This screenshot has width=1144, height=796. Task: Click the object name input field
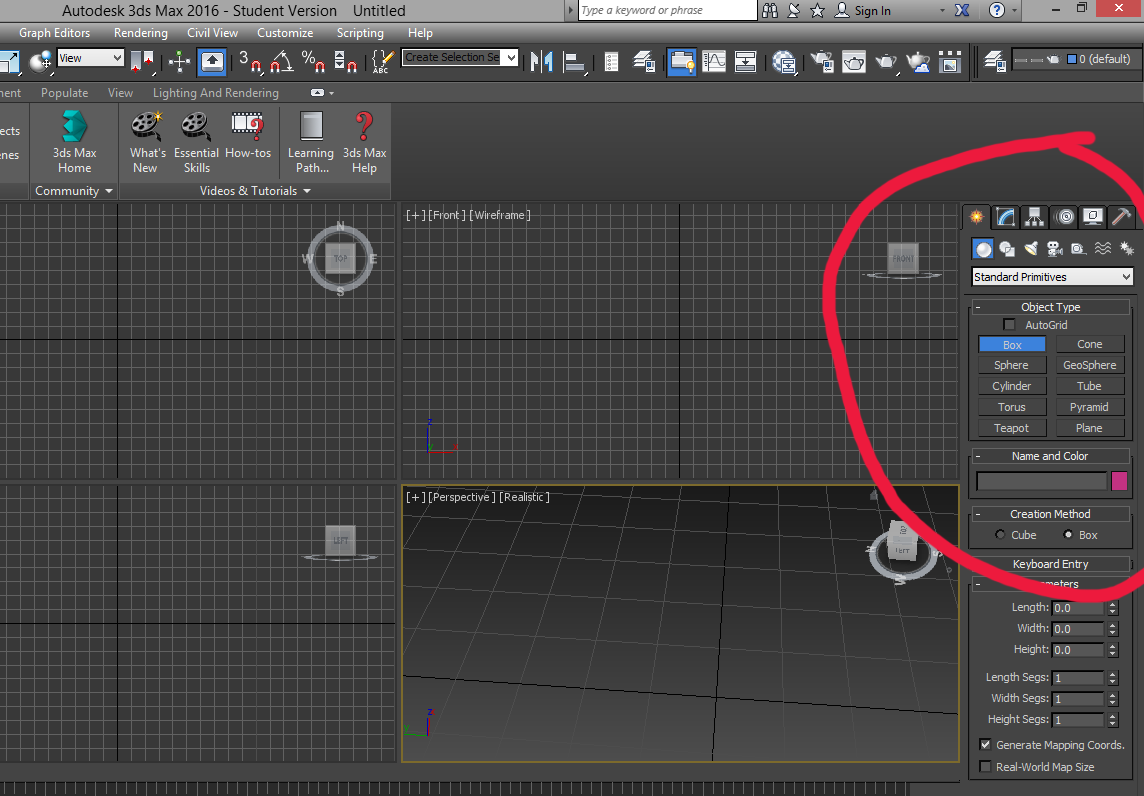[1042, 481]
